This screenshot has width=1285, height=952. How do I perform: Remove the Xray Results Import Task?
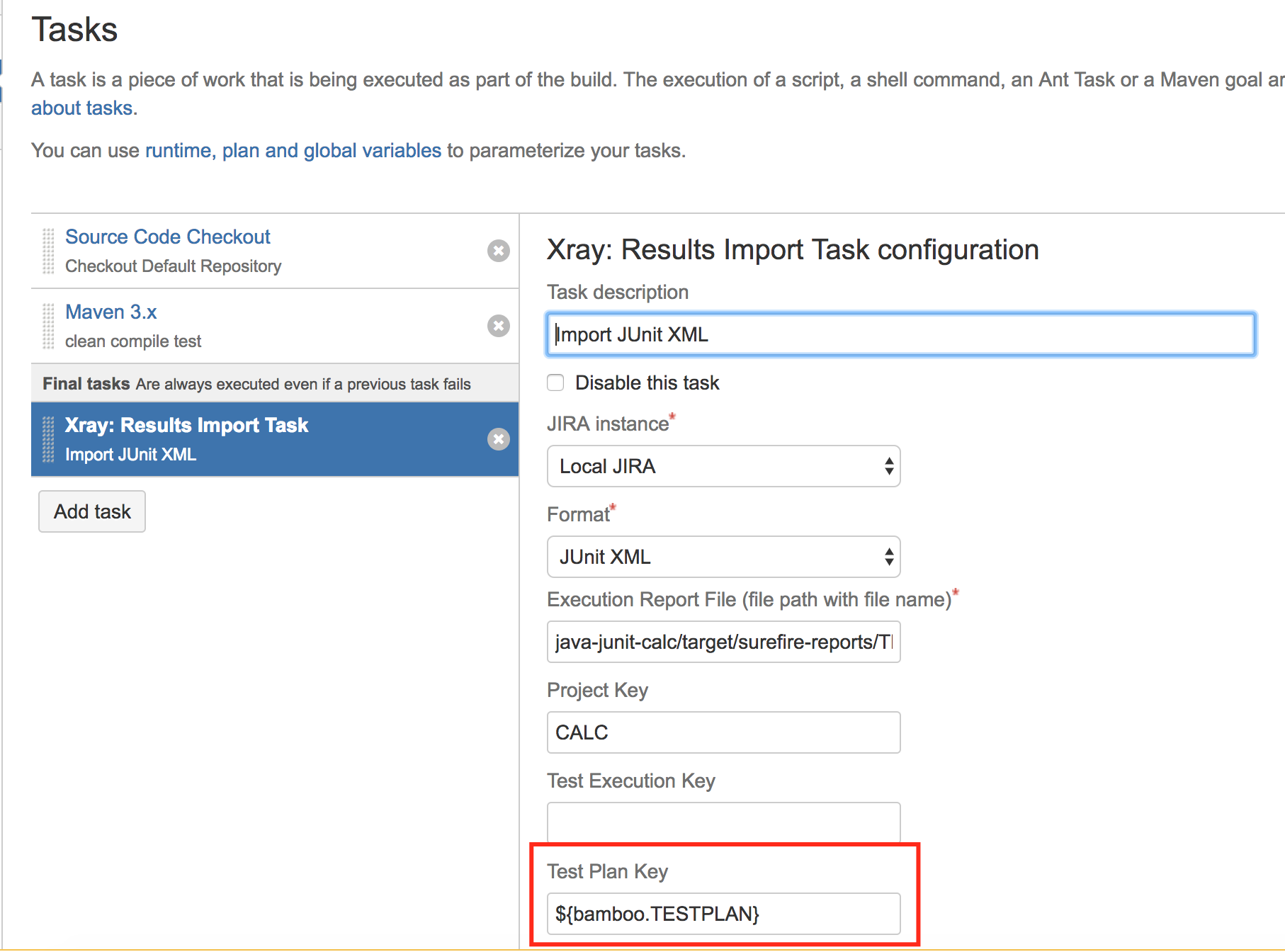click(499, 439)
